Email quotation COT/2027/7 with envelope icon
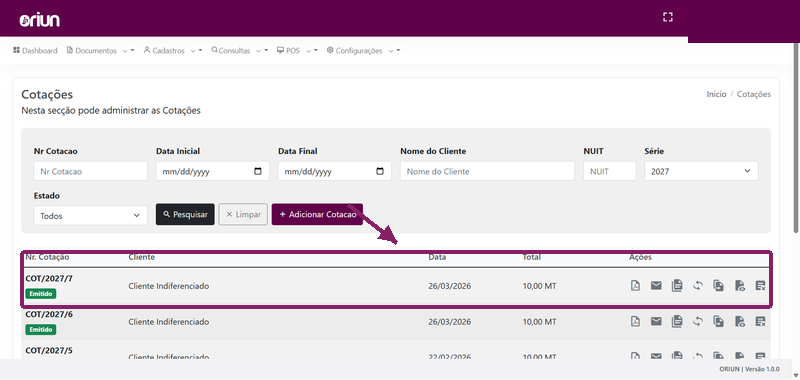The height and width of the screenshot is (380, 800). coord(656,286)
